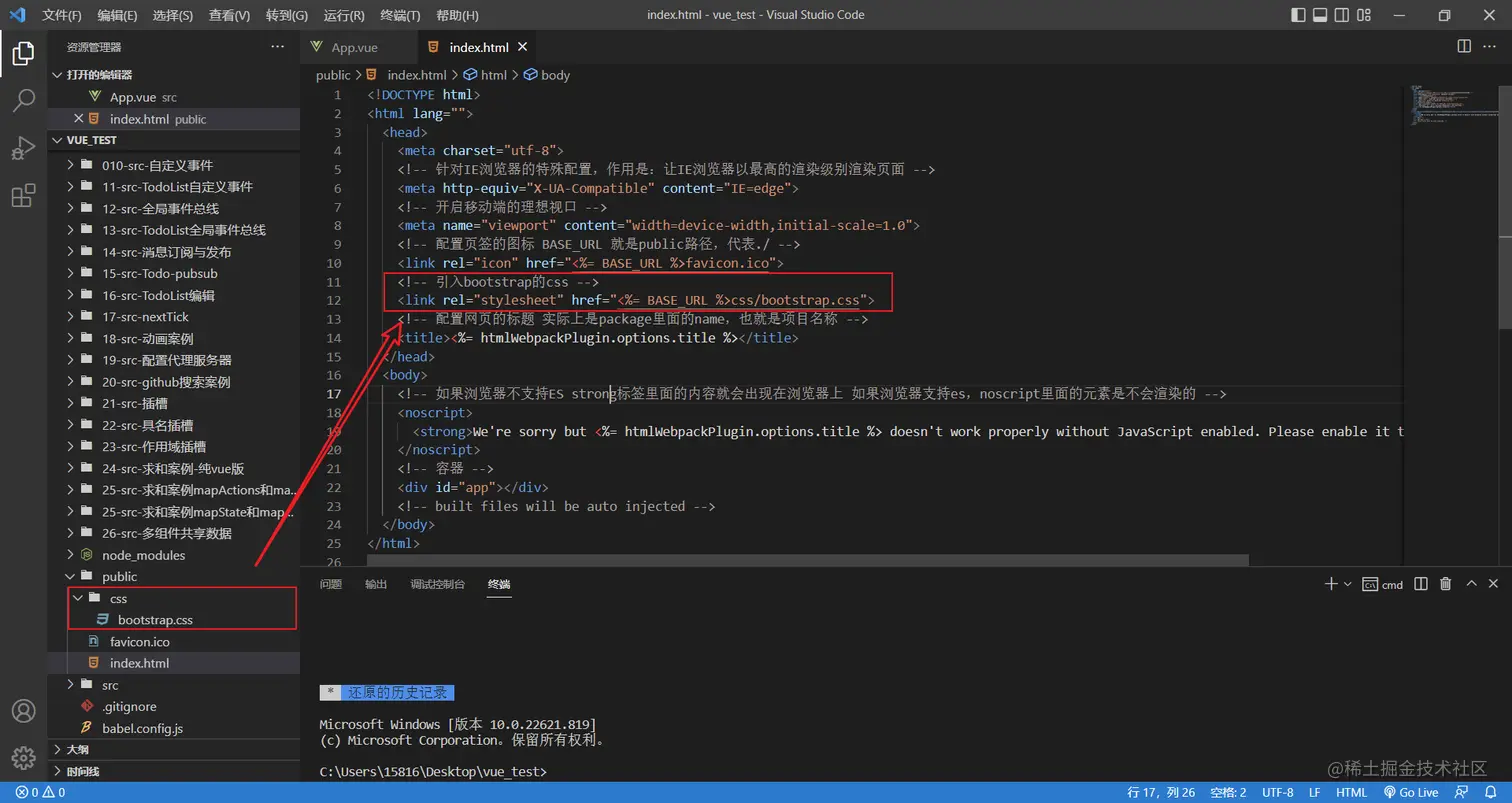The height and width of the screenshot is (803, 1512).
Task: Open the Search view in activity bar
Action: click(23, 100)
